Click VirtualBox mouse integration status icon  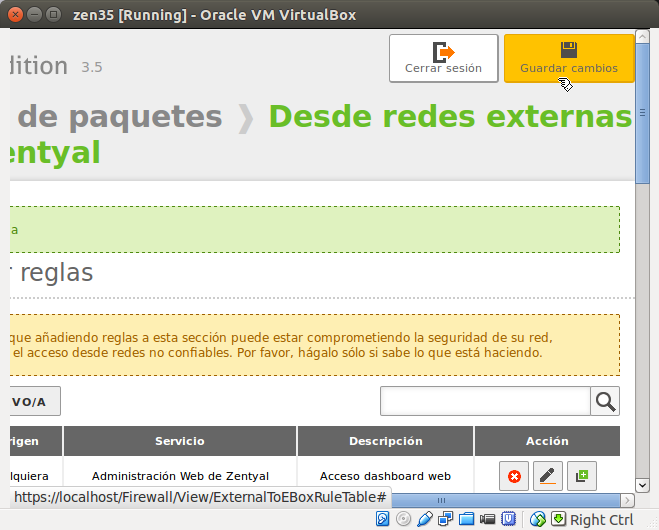(x=538, y=519)
